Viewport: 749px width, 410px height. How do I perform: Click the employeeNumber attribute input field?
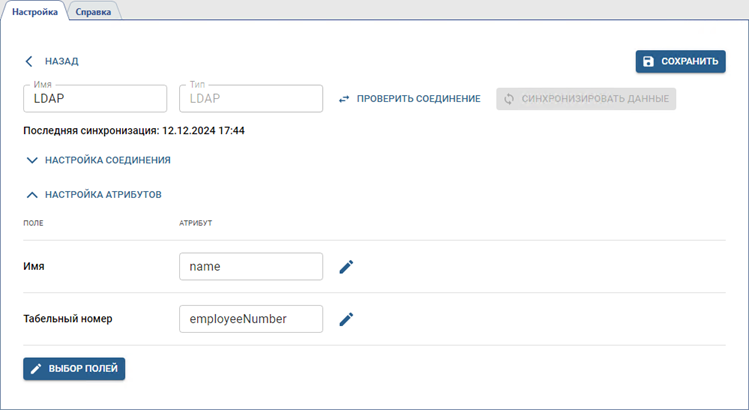coord(250,319)
